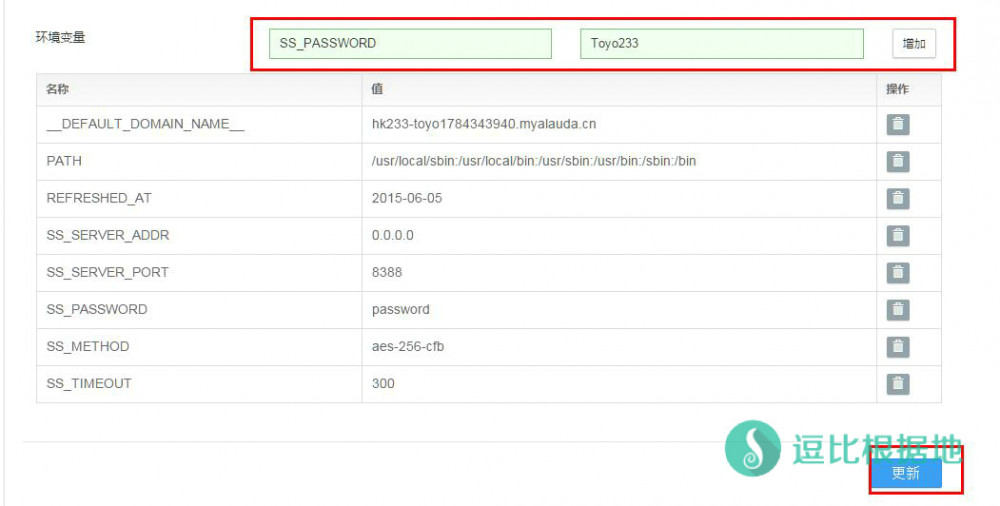
Task: Focus the variable name field SS_PASSWORD
Action: (x=410, y=44)
